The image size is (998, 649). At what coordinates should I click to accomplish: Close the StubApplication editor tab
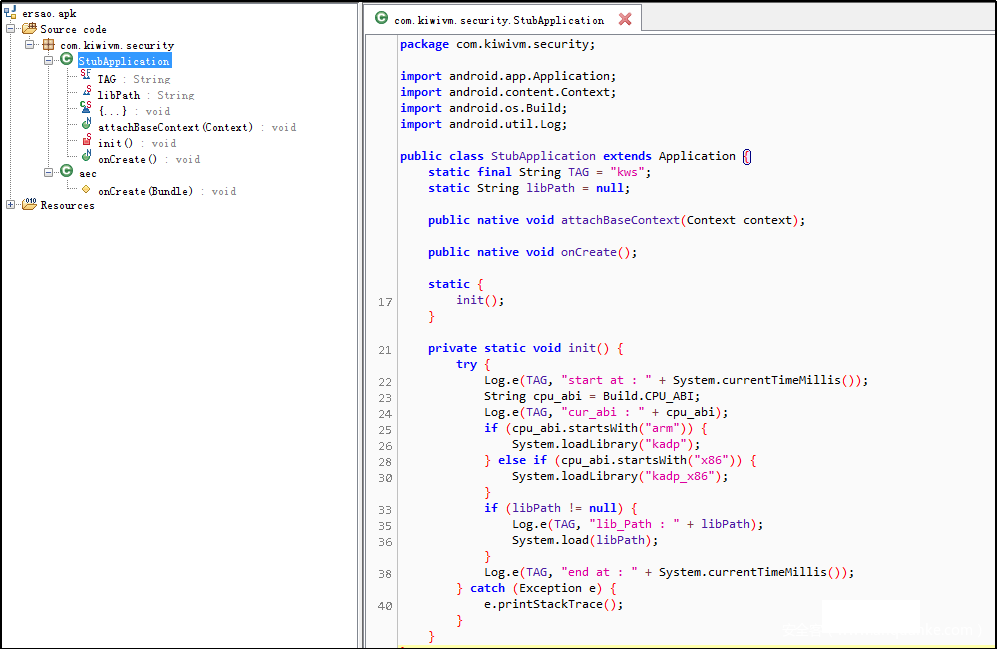click(625, 19)
